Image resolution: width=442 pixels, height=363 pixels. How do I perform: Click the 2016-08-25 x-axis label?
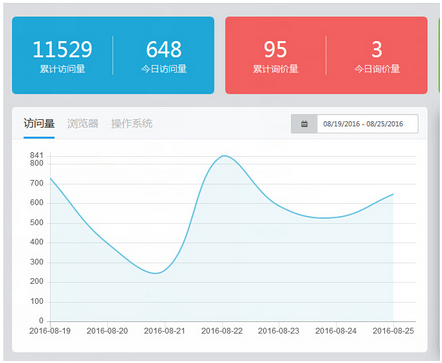tap(393, 331)
